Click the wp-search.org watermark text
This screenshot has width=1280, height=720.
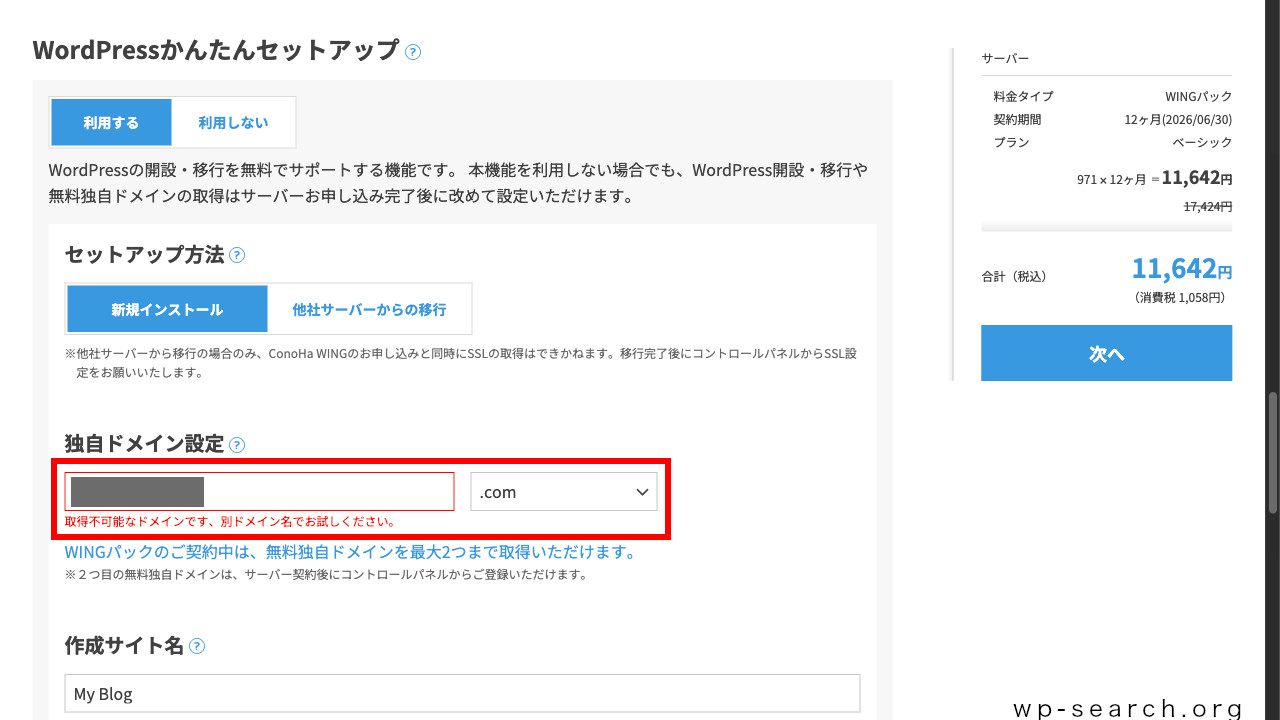[x=1127, y=707]
